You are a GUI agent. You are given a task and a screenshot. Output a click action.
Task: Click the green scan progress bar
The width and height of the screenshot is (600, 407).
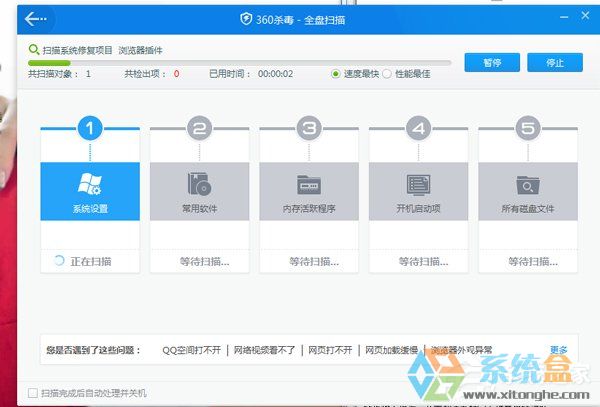pos(49,63)
